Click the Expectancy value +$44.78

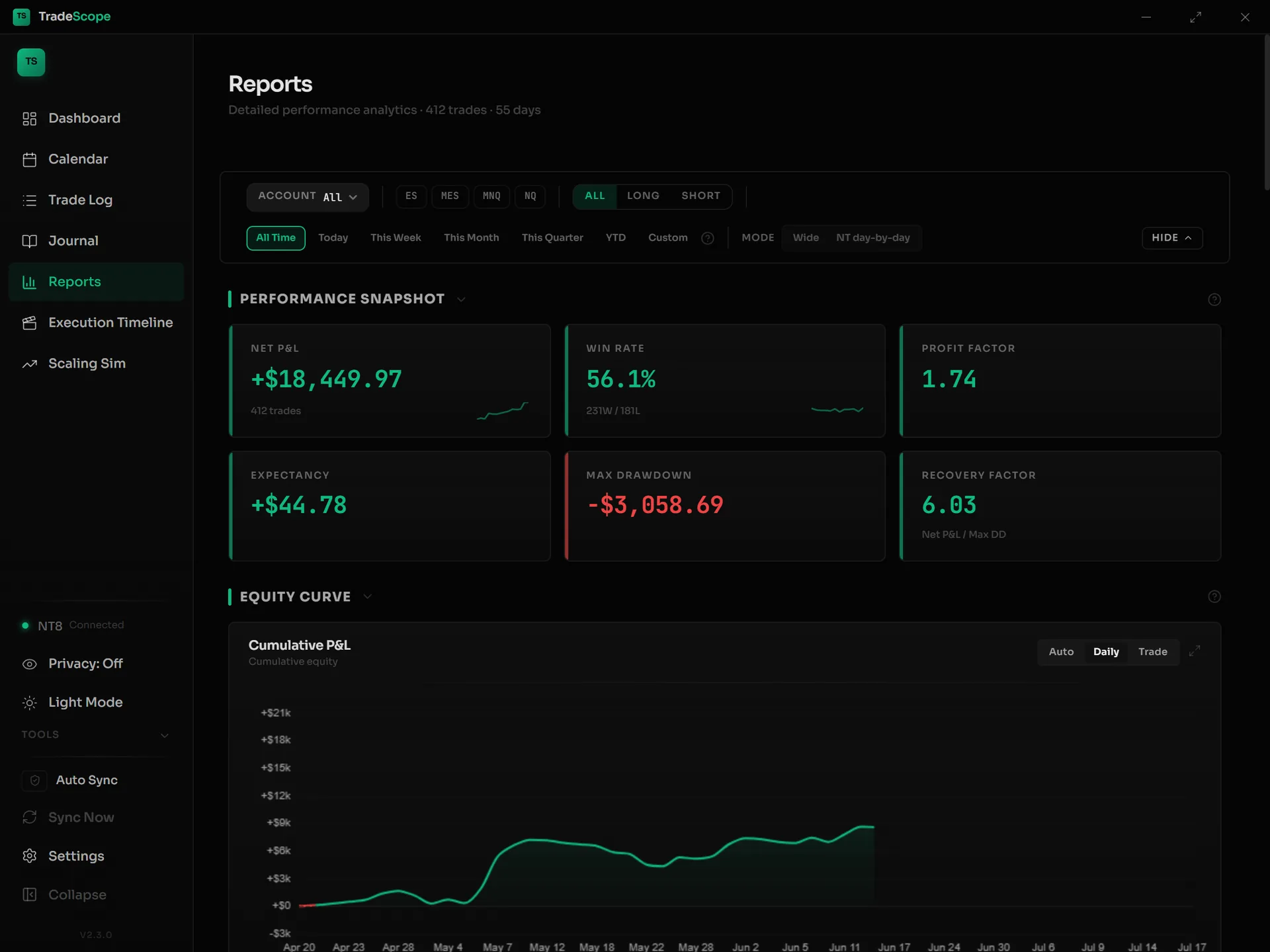299,506
